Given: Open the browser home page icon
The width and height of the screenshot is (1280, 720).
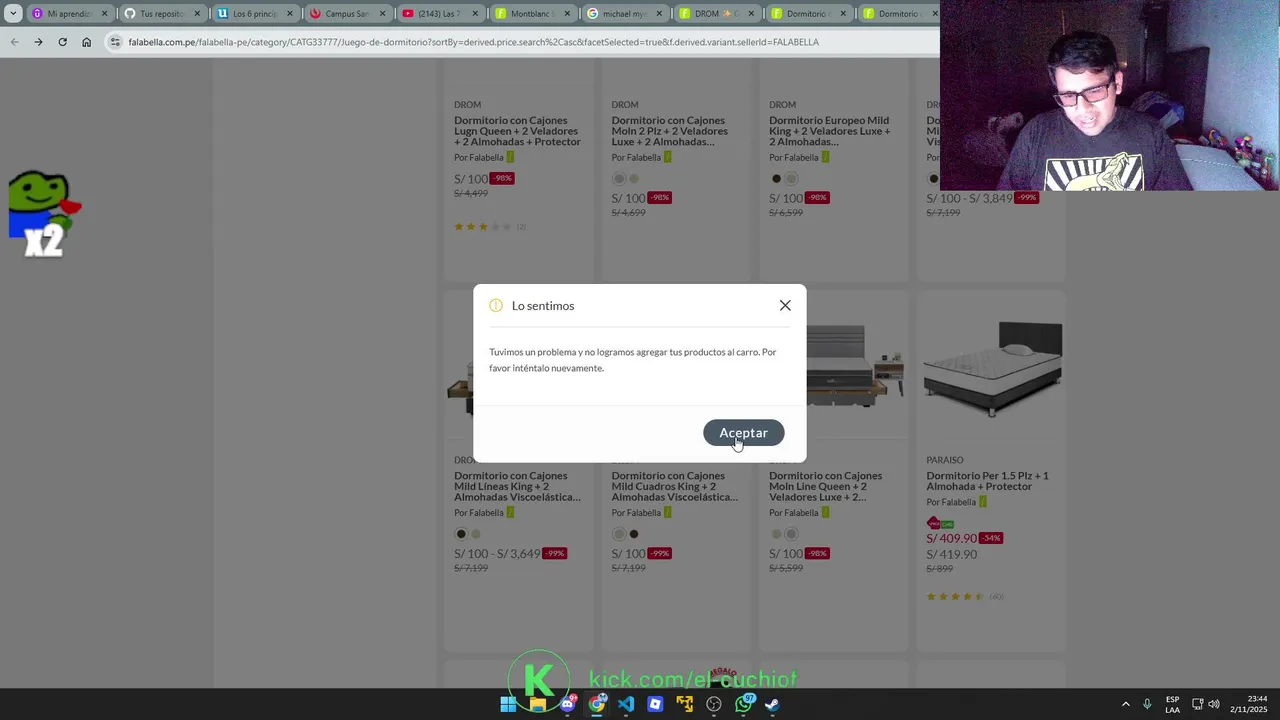Looking at the screenshot, I should pyautogui.click(x=86, y=42).
